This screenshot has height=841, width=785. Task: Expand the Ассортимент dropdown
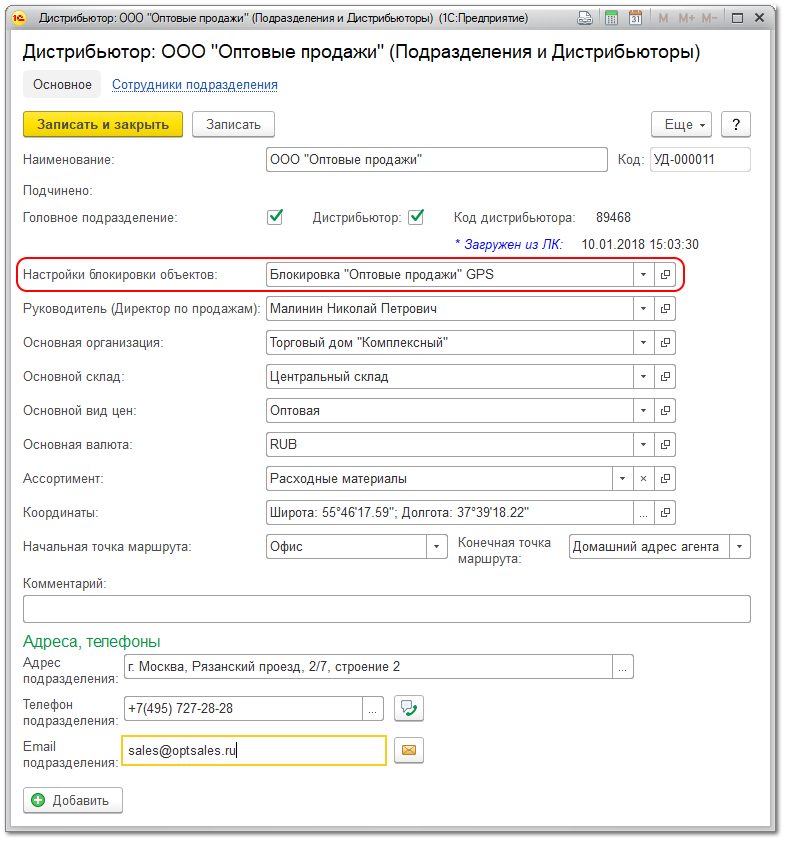click(623, 478)
